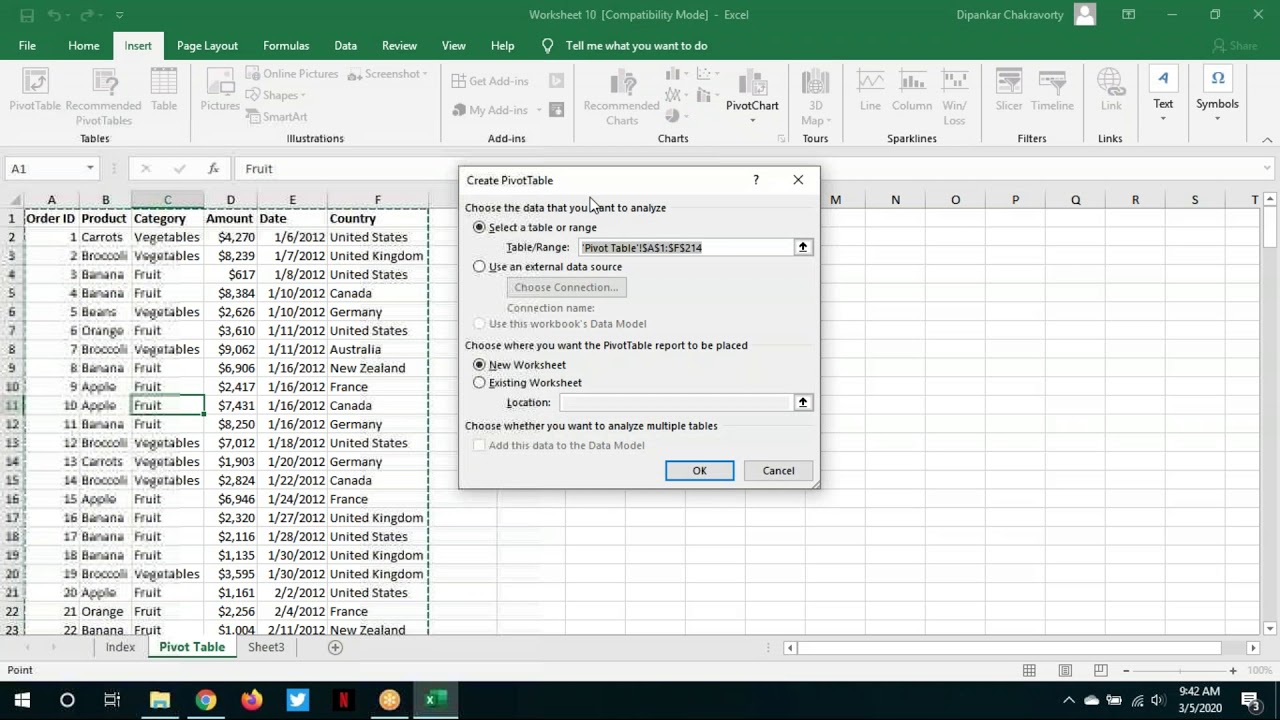Image resolution: width=1280 pixels, height=720 pixels.
Task: Click the zoom slider in status bar
Action: click(x=1179, y=670)
